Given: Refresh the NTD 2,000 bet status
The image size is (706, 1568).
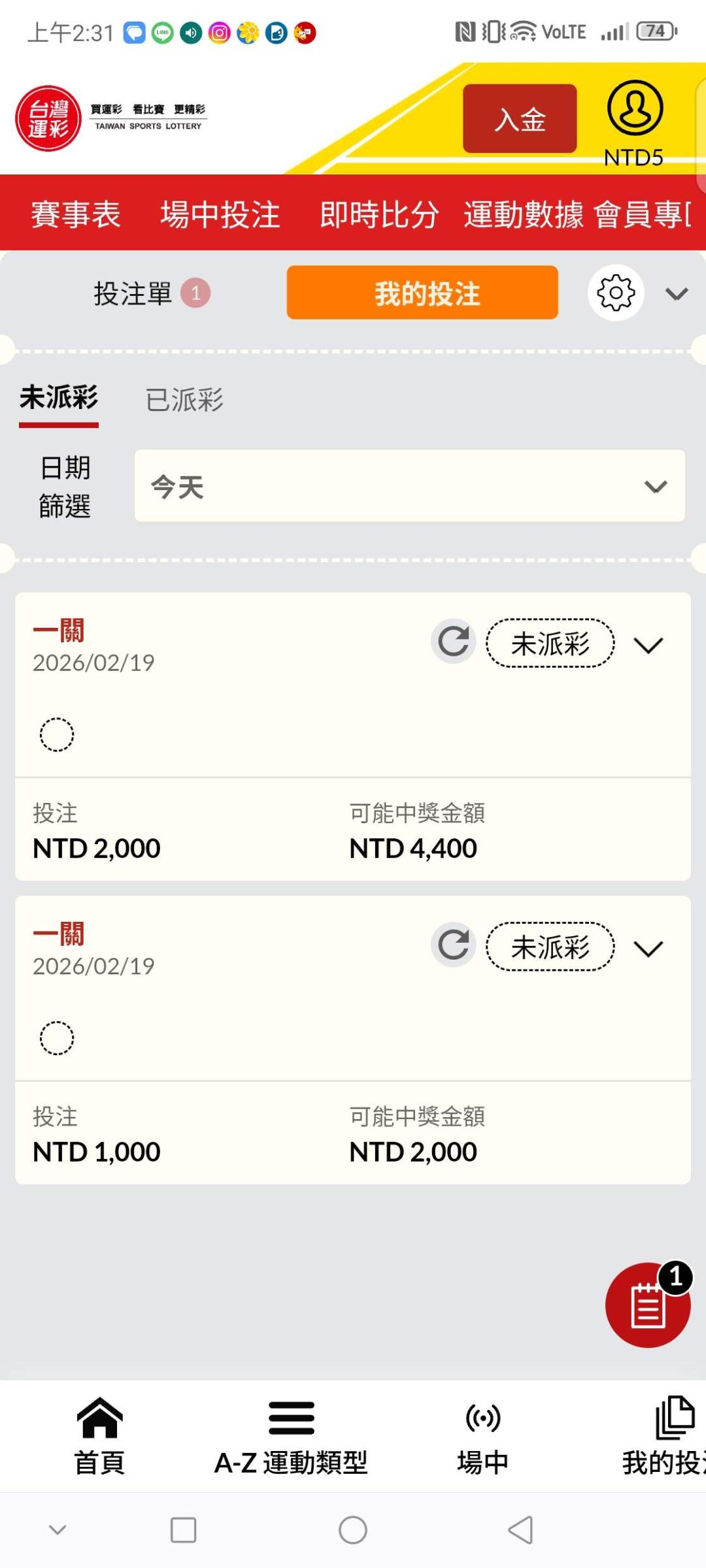Looking at the screenshot, I should pos(453,642).
